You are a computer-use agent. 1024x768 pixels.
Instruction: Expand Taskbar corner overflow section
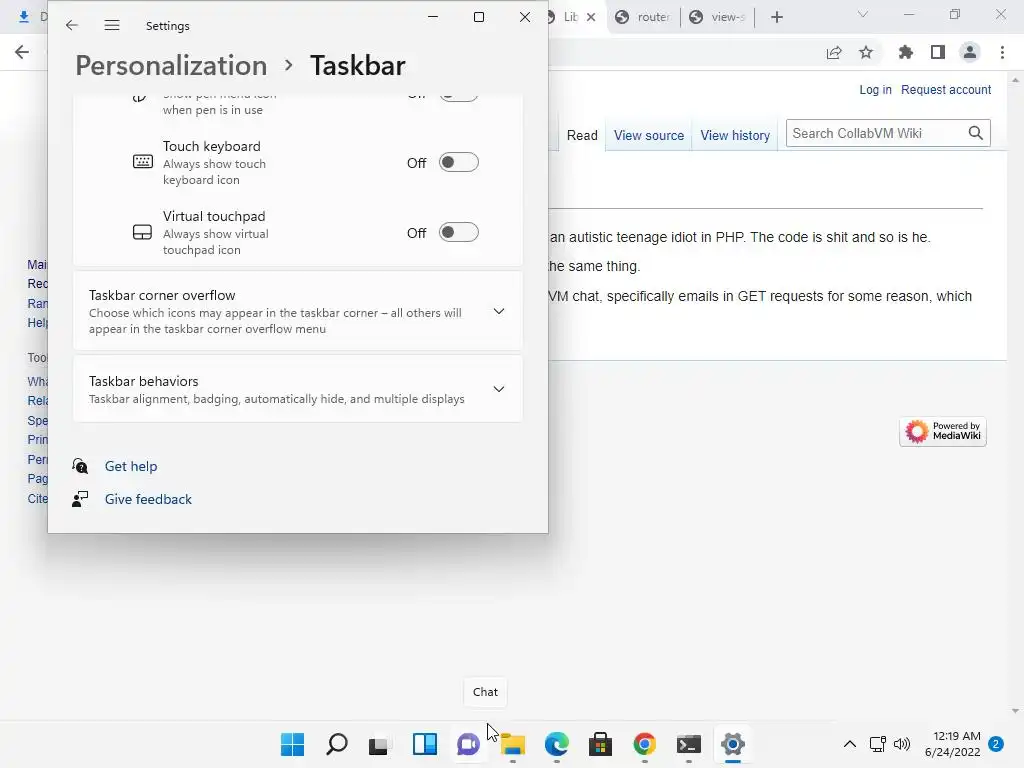click(298, 312)
